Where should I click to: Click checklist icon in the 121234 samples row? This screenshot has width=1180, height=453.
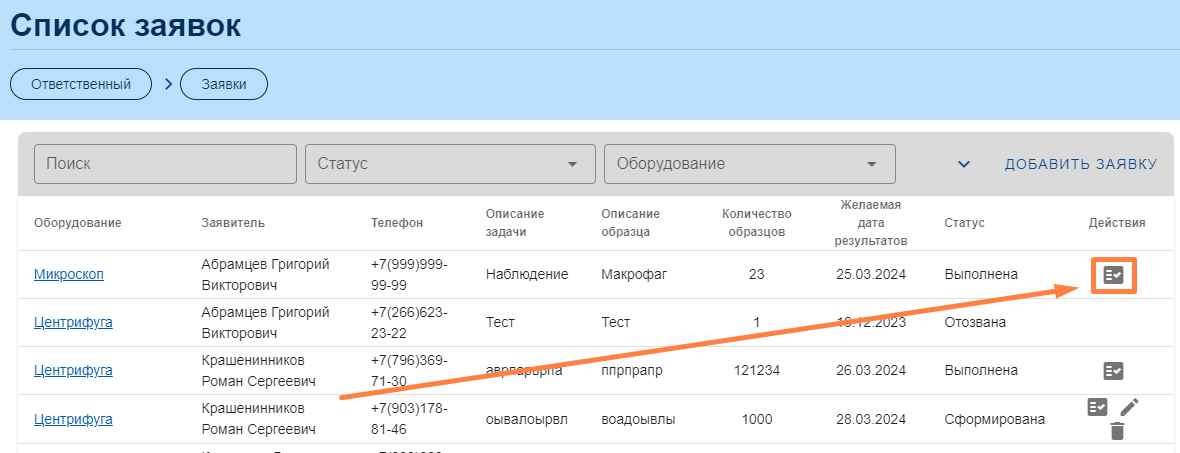(x=1113, y=371)
